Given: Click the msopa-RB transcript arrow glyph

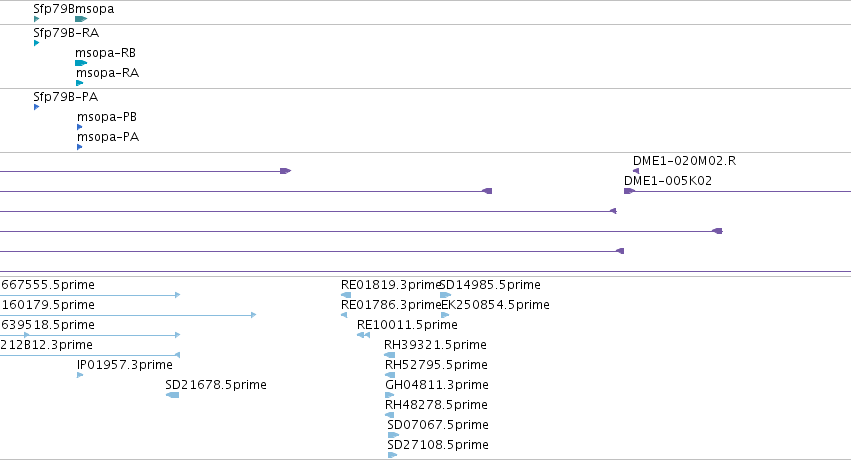Looking at the screenshot, I should click(x=81, y=63).
